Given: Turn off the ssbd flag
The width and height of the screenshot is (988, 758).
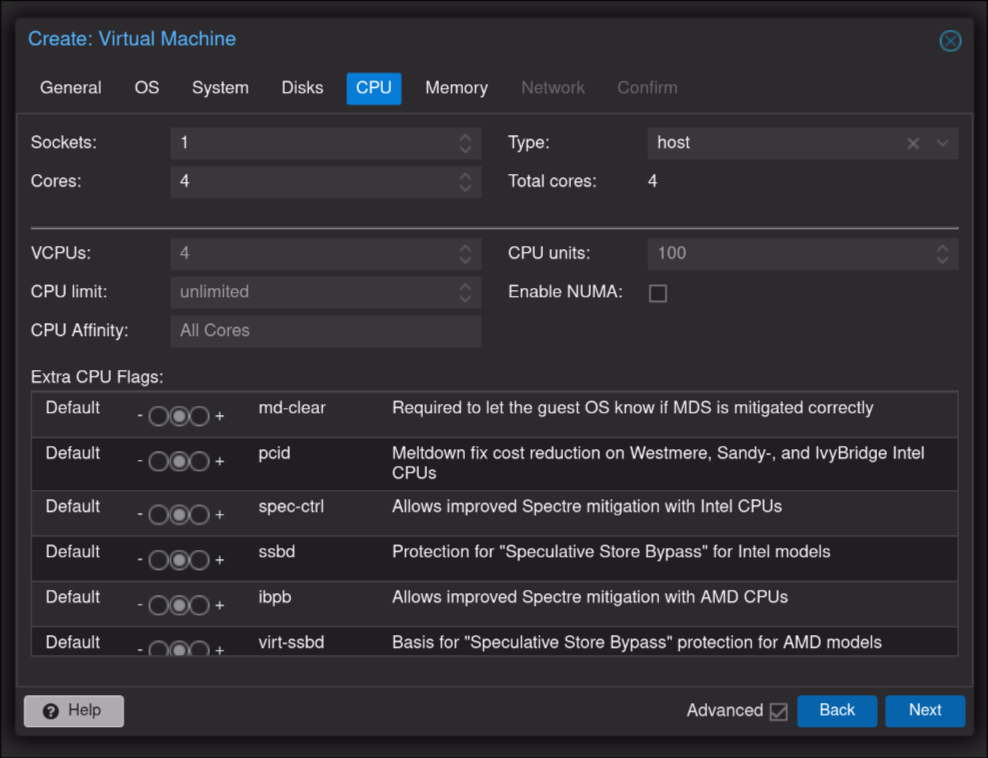Looking at the screenshot, I should pos(158,560).
